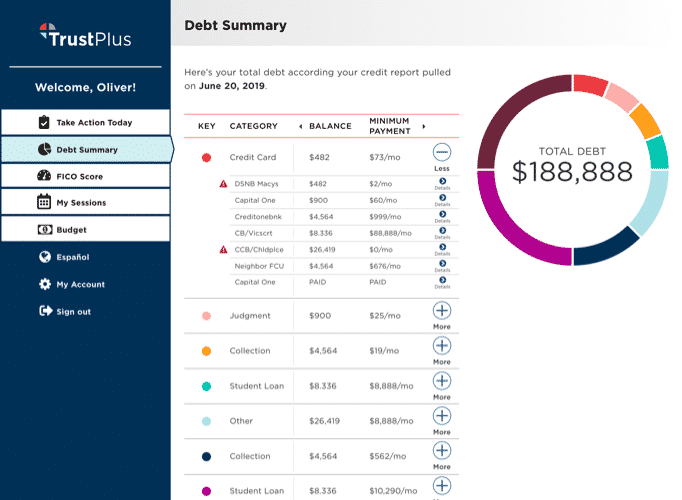Viewport: 682px width, 500px height.
Task: Click the $188,888 total debt figure
Action: pos(572,172)
